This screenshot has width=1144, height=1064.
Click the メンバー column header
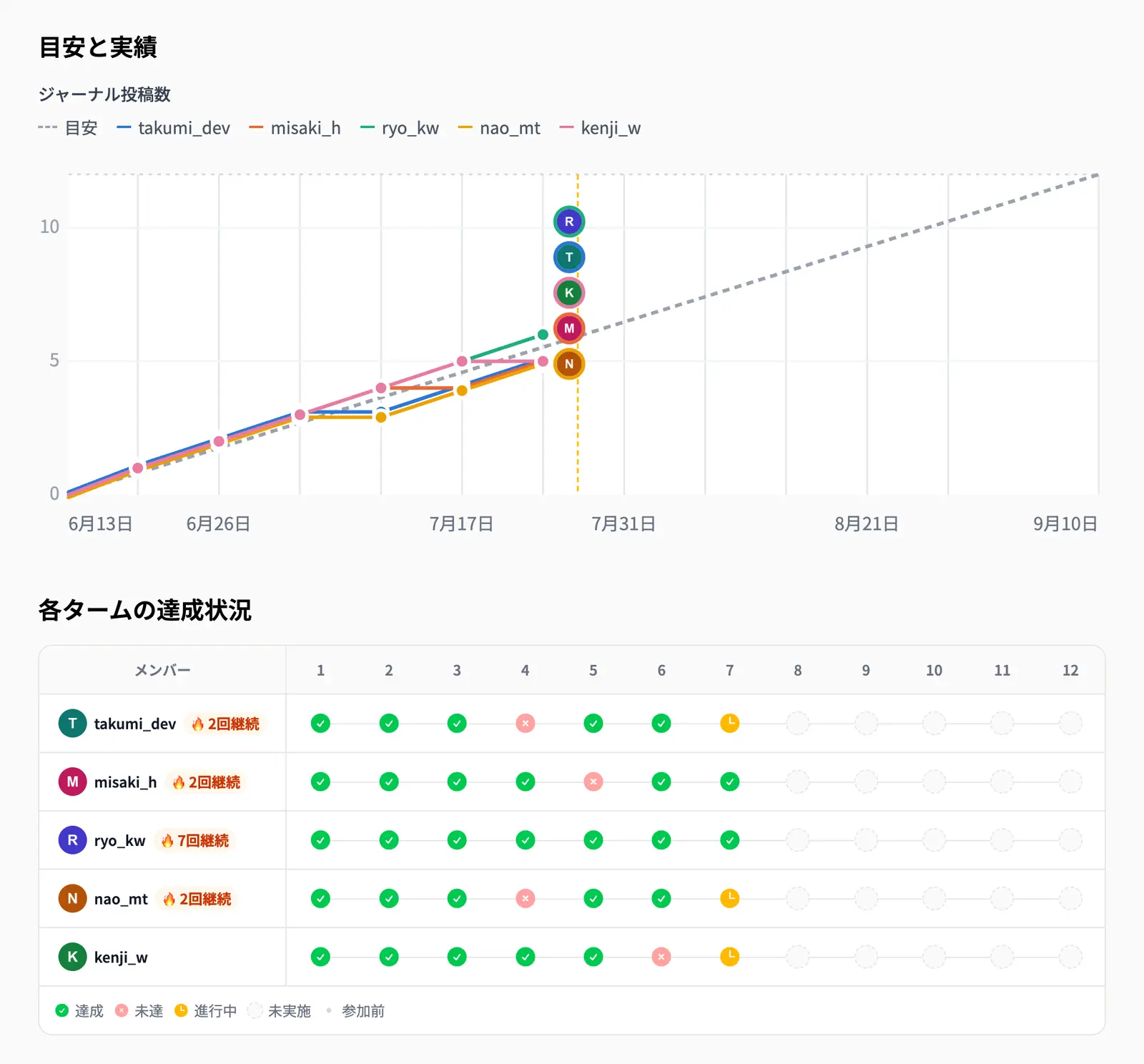coord(162,670)
